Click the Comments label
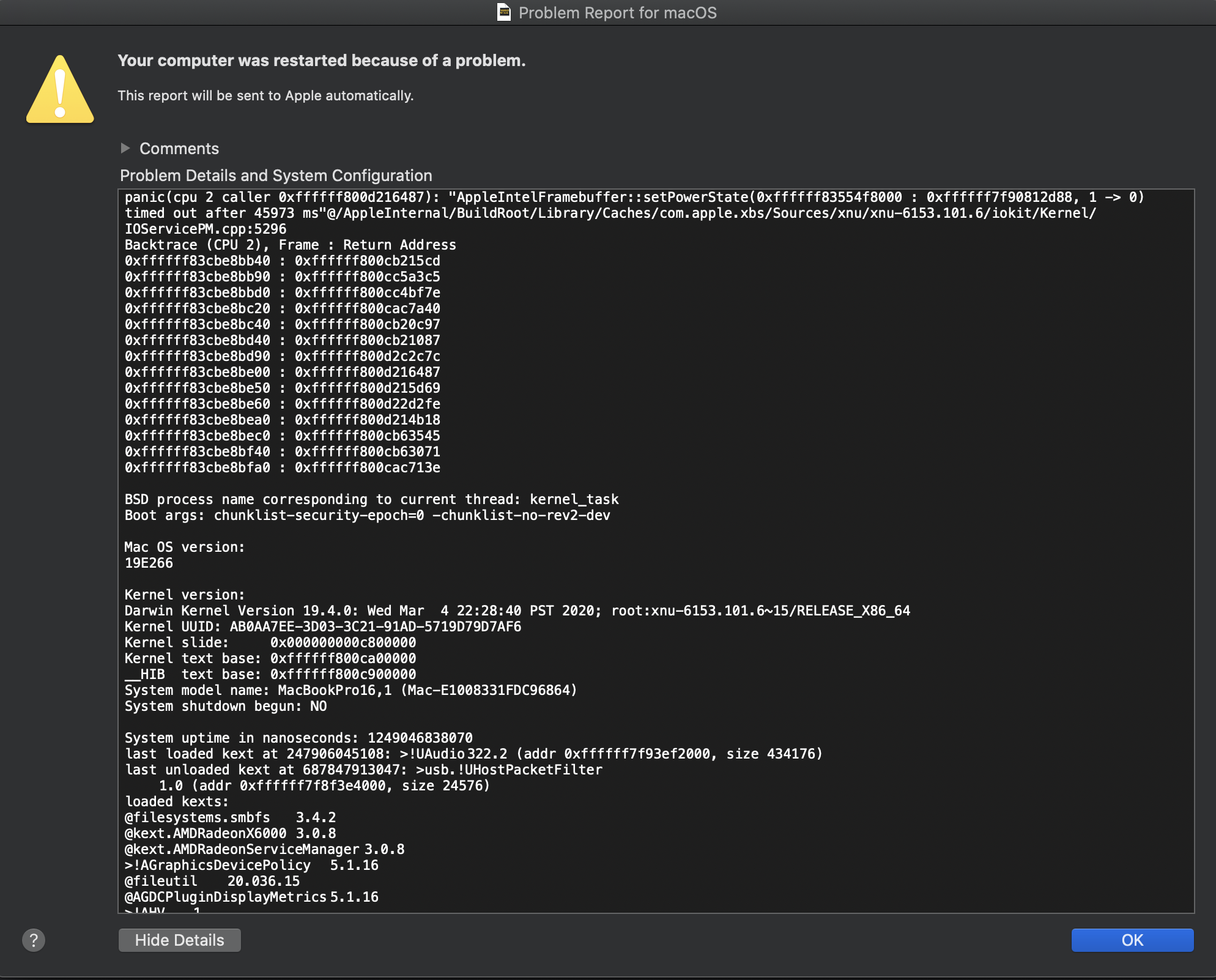This screenshot has width=1216, height=980. (179, 149)
